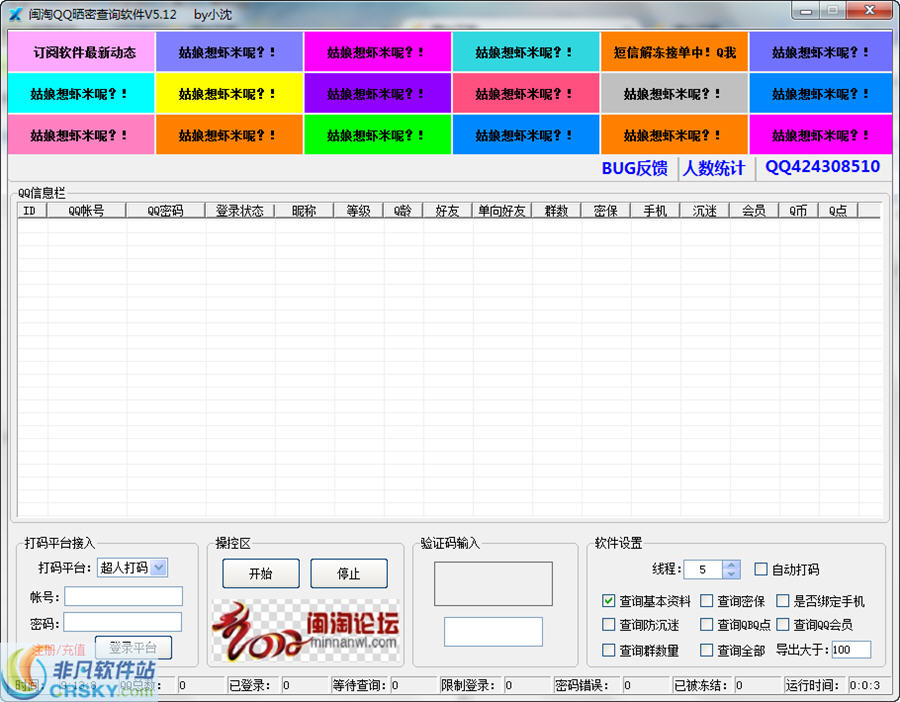Click the 已被冻结 count field
The width and height of the screenshot is (900, 702).
tap(758, 685)
